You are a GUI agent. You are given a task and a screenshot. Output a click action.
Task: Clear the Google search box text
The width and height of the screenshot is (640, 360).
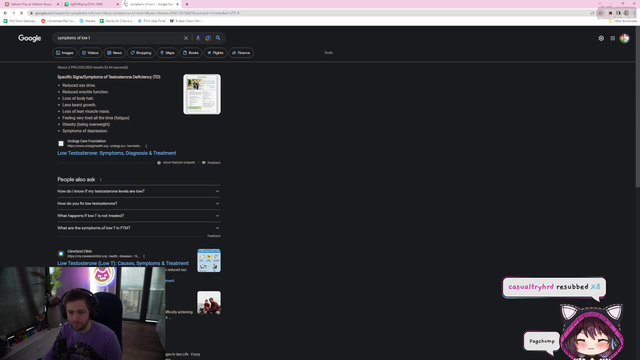[x=186, y=38]
